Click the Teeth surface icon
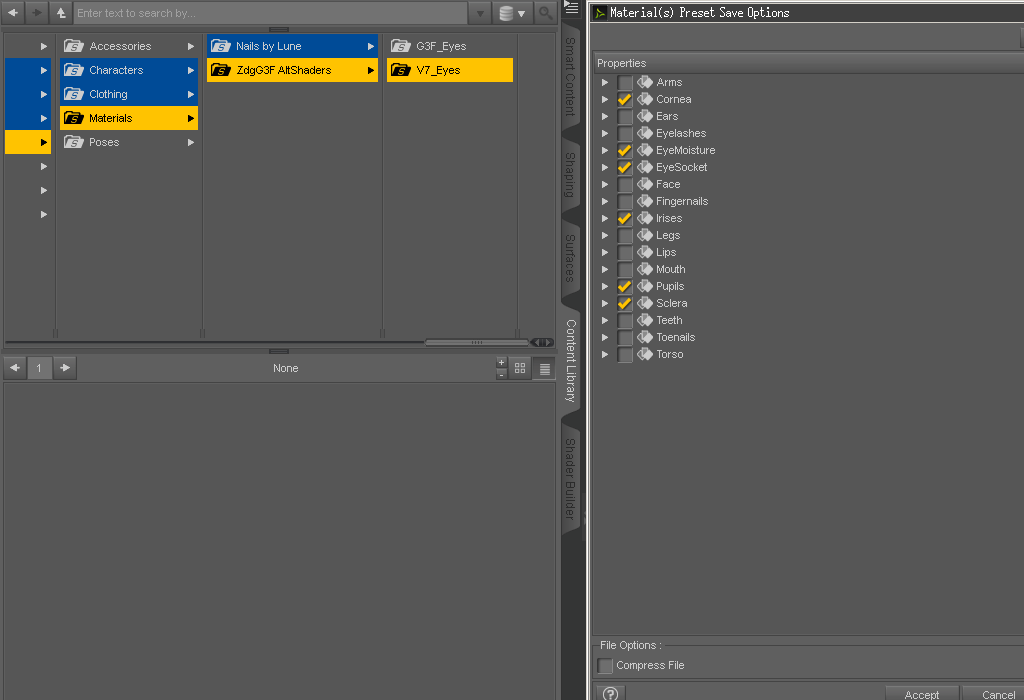Viewport: 1024px width, 700px height. point(645,320)
